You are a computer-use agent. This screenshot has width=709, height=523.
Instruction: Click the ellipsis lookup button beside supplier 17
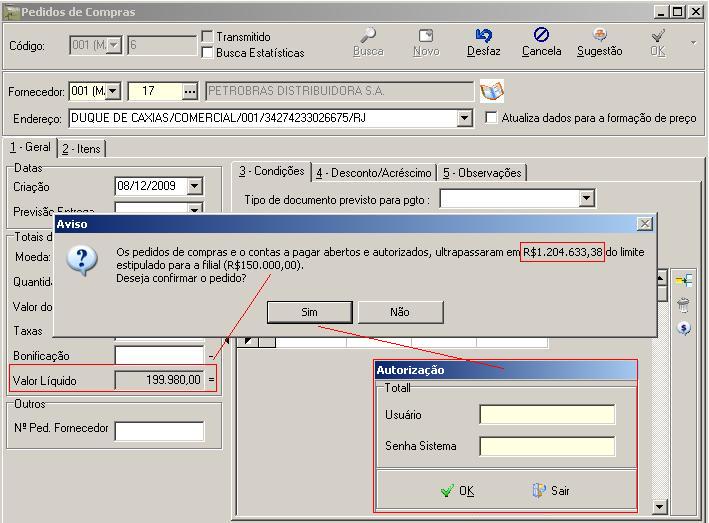point(190,92)
